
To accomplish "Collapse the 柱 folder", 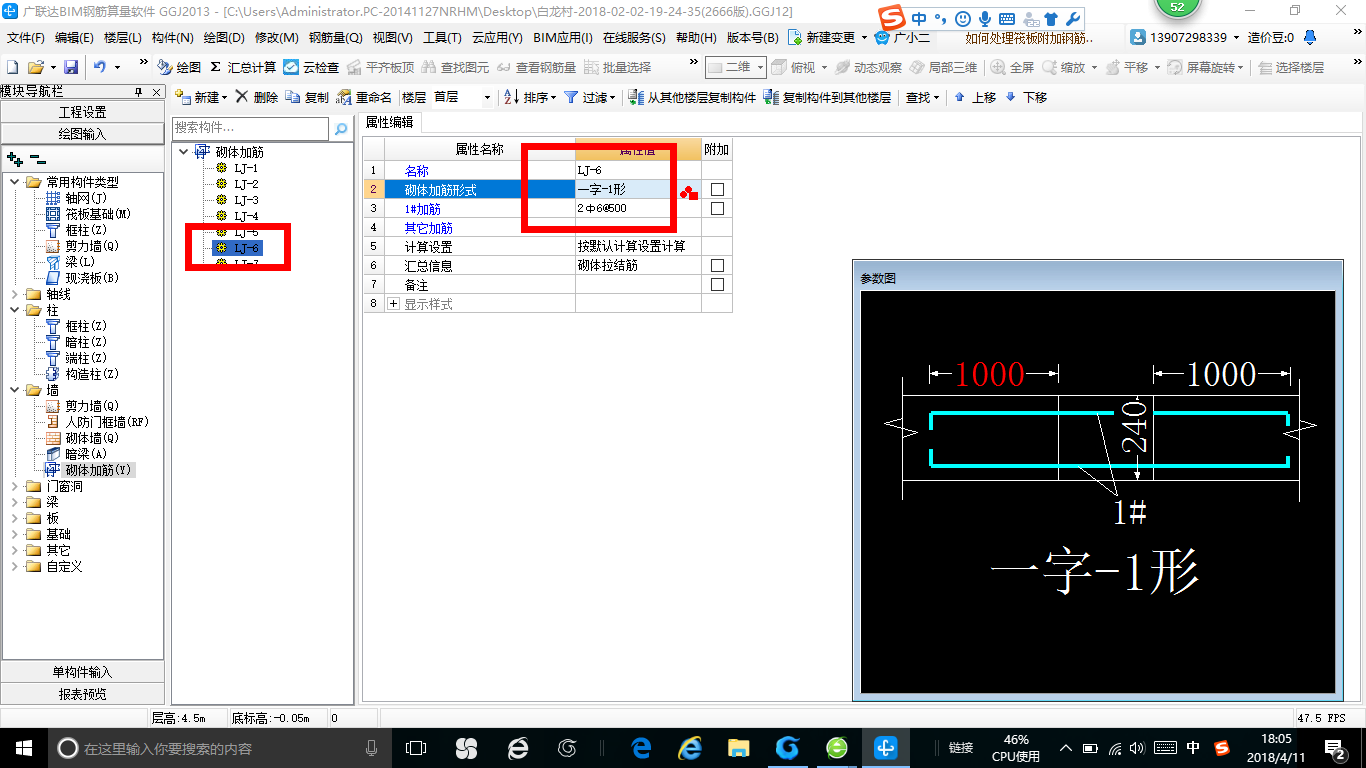I will (x=15, y=310).
